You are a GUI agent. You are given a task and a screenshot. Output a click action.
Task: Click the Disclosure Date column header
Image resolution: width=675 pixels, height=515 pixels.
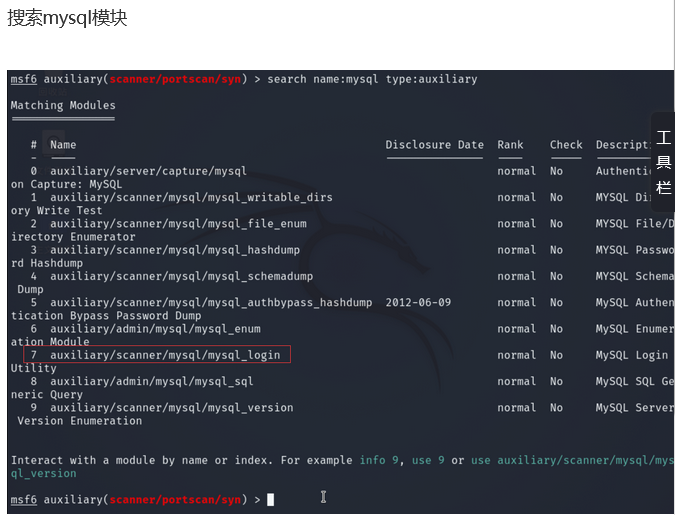434,145
